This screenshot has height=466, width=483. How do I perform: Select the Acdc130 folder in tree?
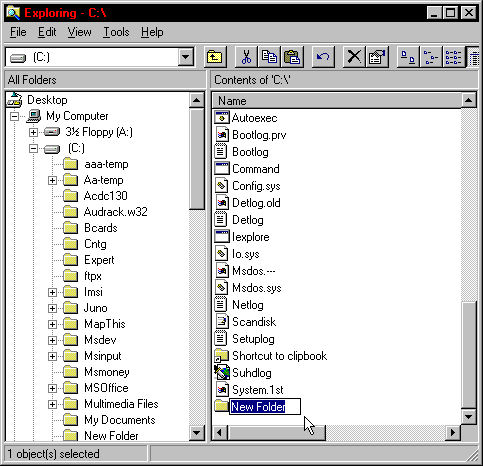pyautogui.click(x=106, y=196)
